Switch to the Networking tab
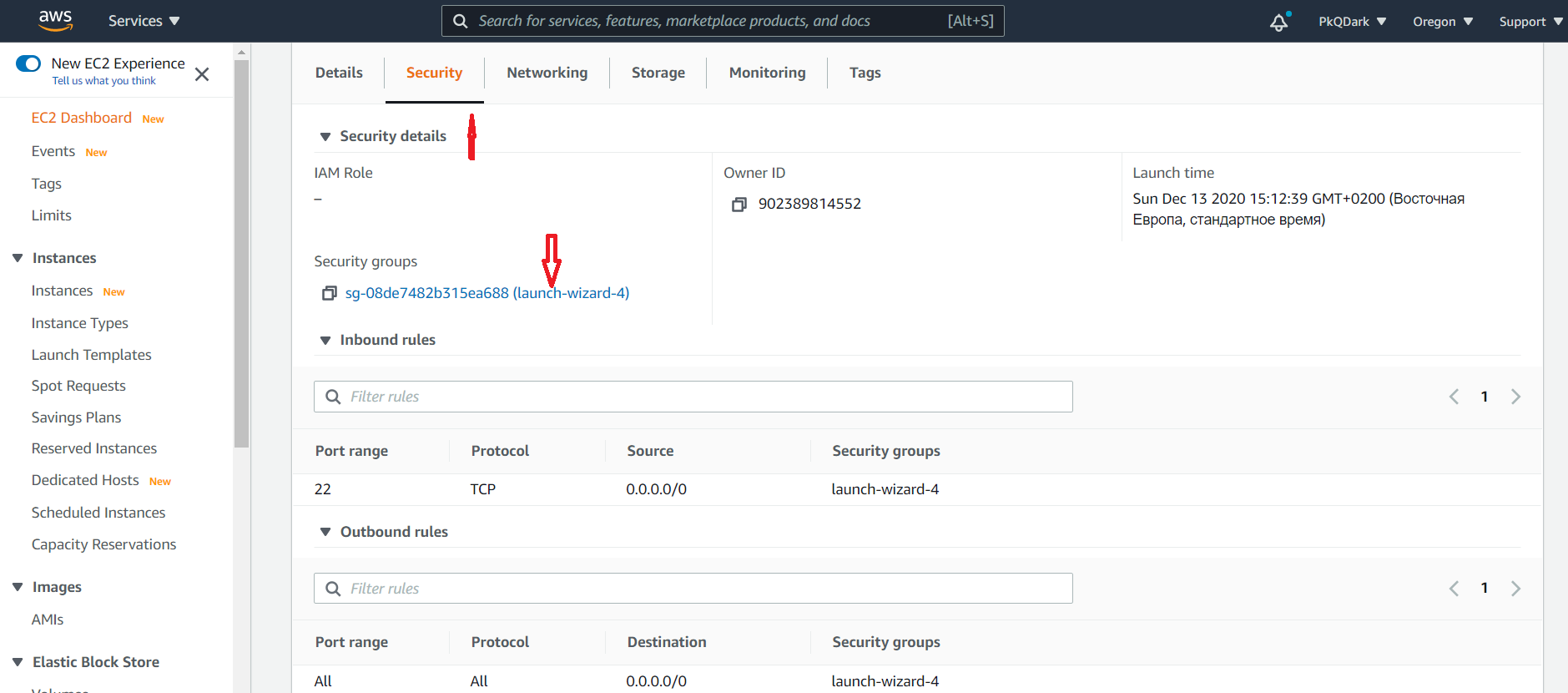The width and height of the screenshot is (1568, 693). pyautogui.click(x=547, y=73)
